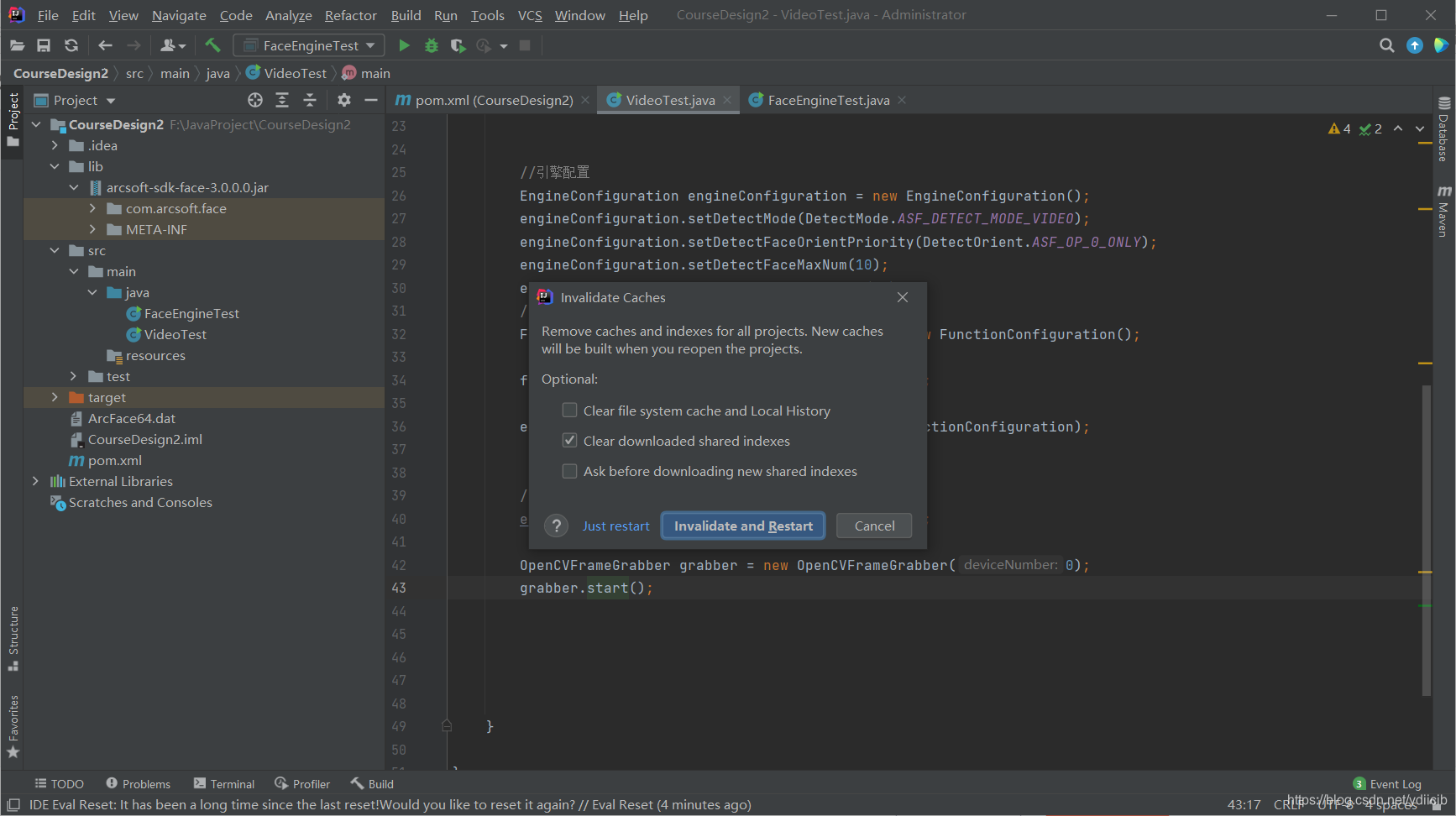1456x816 pixels.
Task: Click the editor vertical scrollbar
Action: 1426,540
